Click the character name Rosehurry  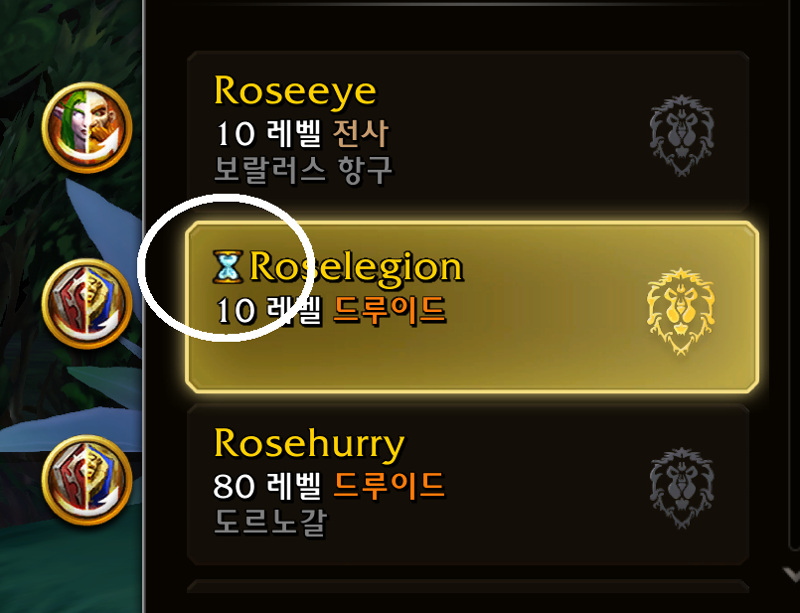click(x=309, y=445)
